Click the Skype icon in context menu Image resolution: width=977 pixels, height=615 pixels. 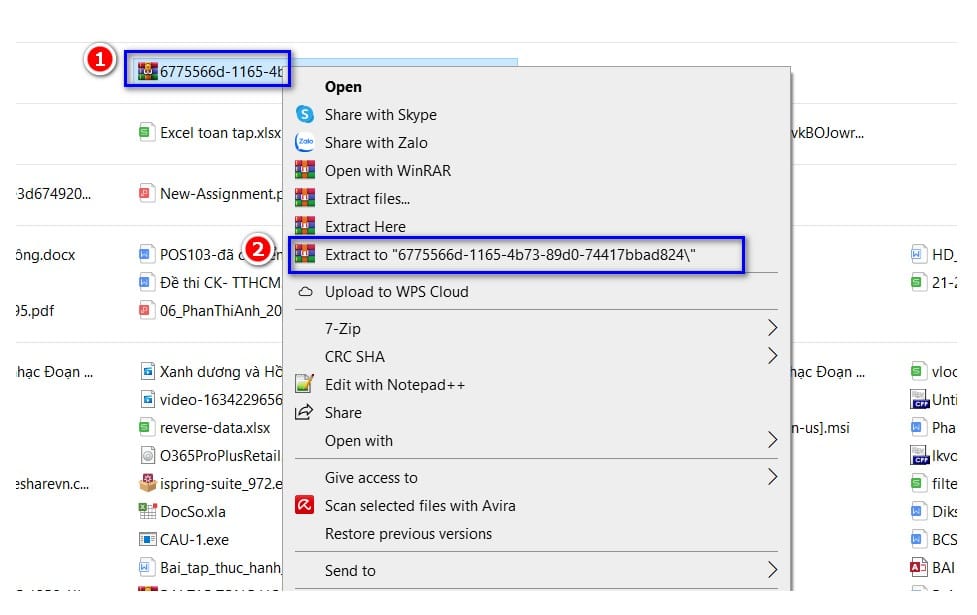(x=305, y=115)
